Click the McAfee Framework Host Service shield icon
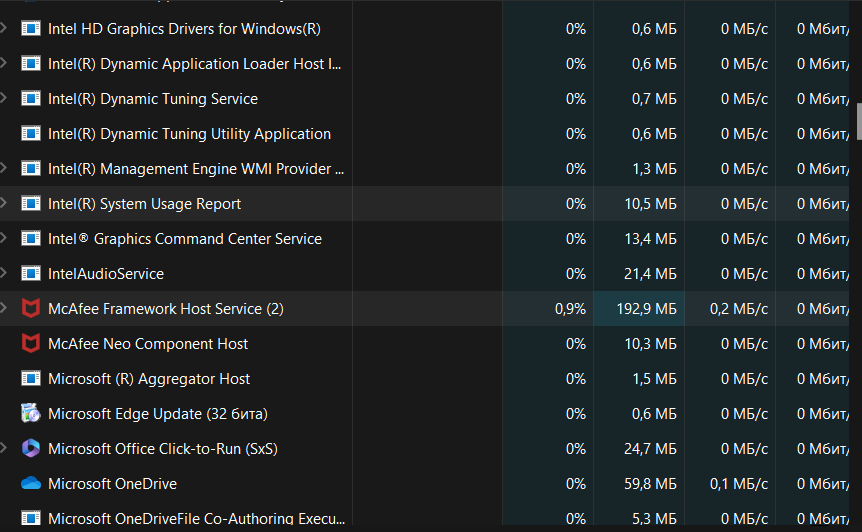Image resolution: width=862 pixels, height=532 pixels. tap(31, 309)
